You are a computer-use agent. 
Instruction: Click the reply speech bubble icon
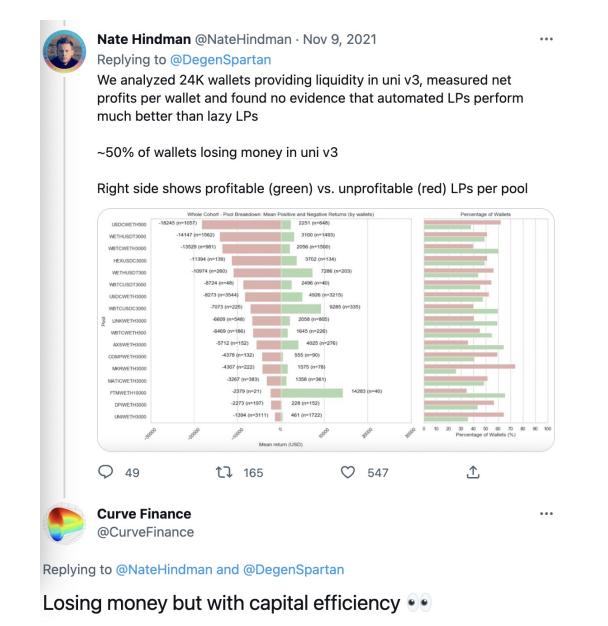click(x=105, y=472)
